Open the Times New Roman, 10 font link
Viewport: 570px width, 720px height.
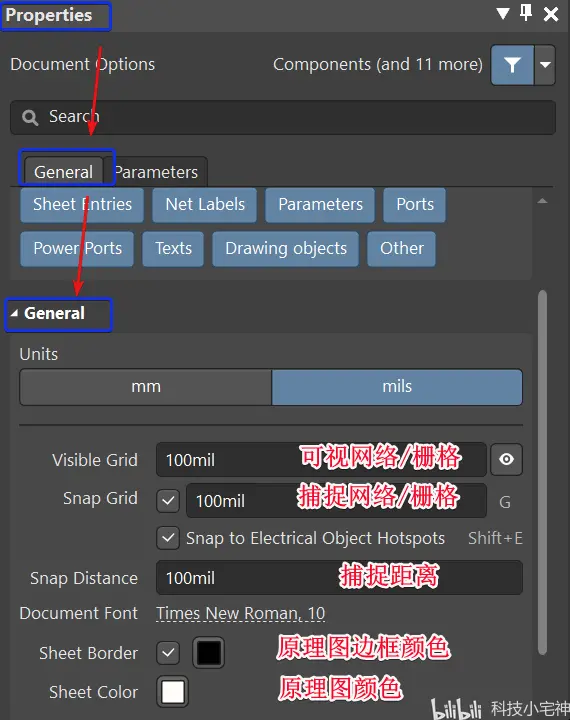pos(240,613)
